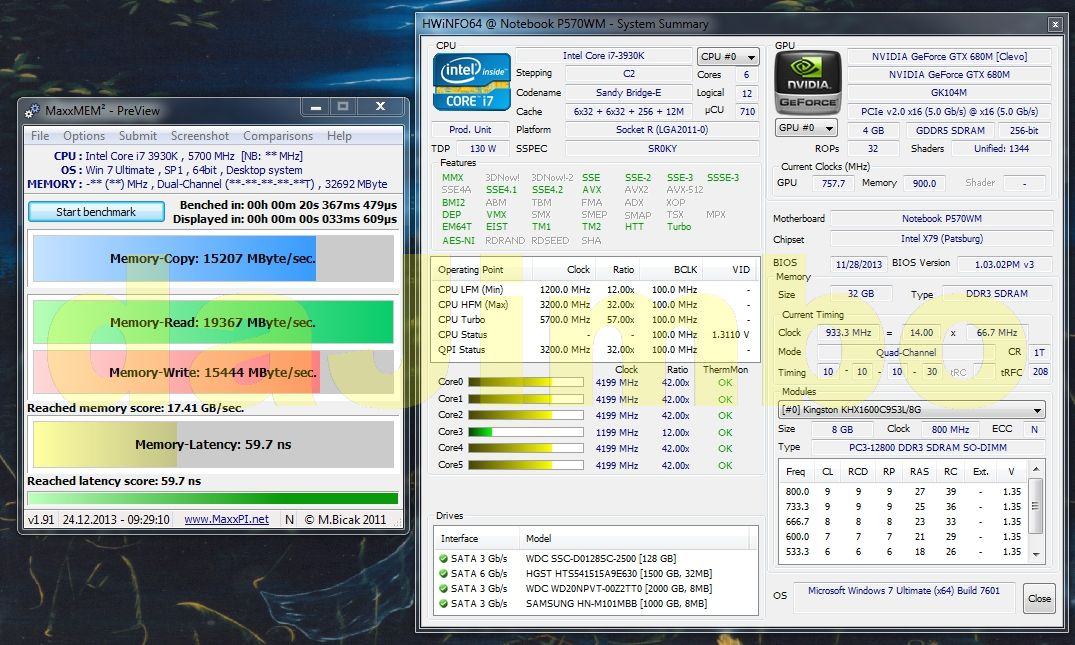Viewport: 1075px width, 645px height.
Task: Click the status icon for HGST HTS541515A9E630 drive
Action: pyautogui.click(x=444, y=574)
